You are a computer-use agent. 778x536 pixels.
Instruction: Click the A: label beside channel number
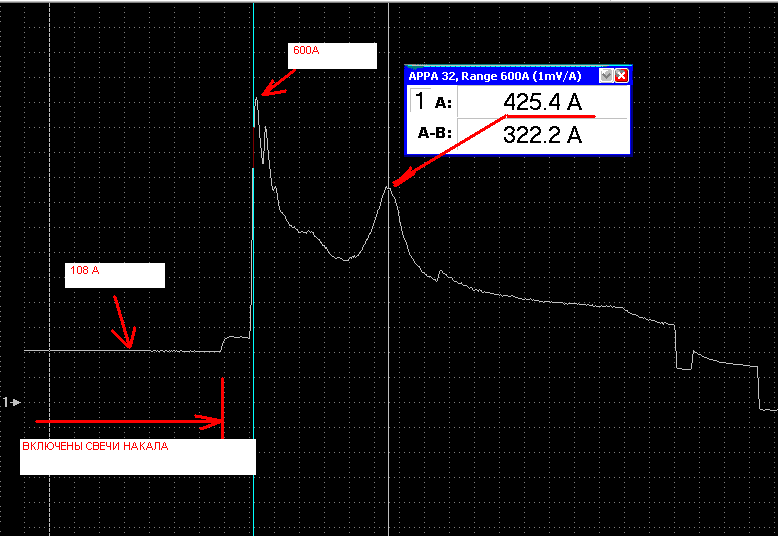(x=443, y=103)
